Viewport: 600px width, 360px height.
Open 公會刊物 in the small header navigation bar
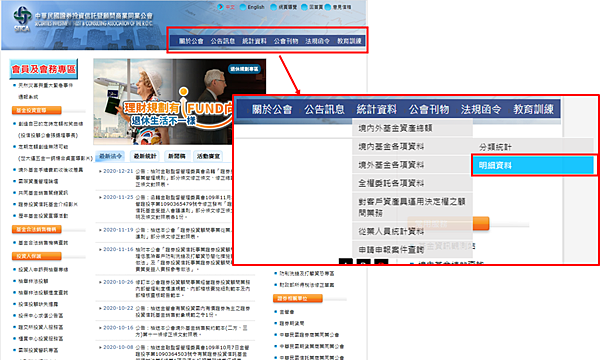coord(286,41)
